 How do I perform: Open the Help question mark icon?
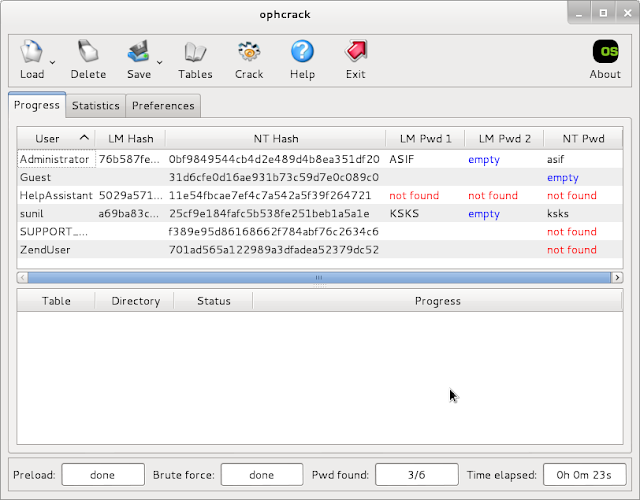[x=302, y=52]
